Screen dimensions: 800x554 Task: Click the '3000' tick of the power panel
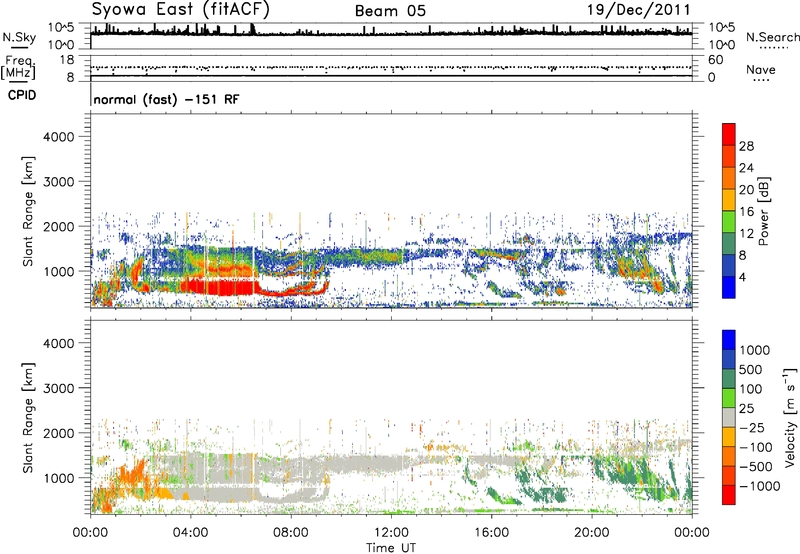[58, 182]
